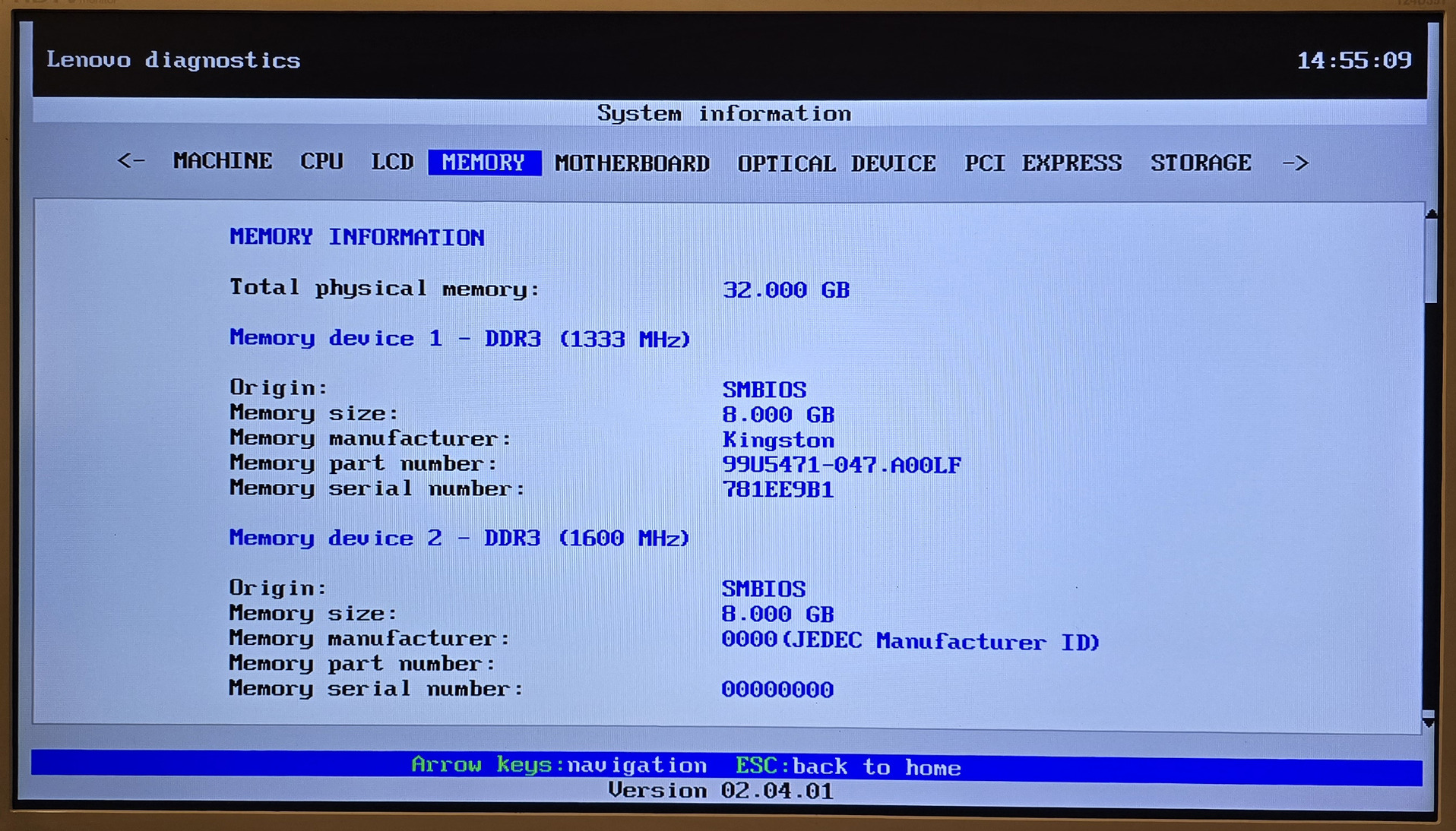Select the highlighted MEMORY tab
Viewport: 1456px width, 831px height.
484,163
